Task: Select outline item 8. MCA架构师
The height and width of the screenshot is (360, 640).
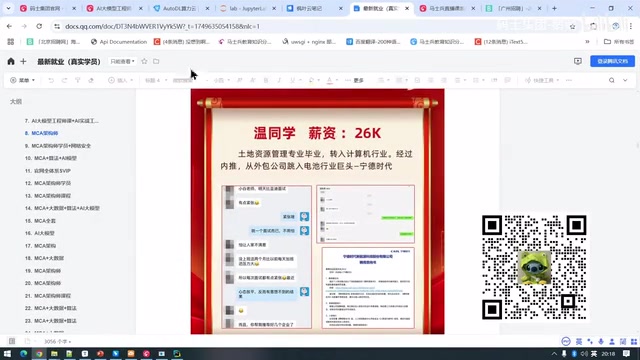Action: pyautogui.click(x=41, y=133)
